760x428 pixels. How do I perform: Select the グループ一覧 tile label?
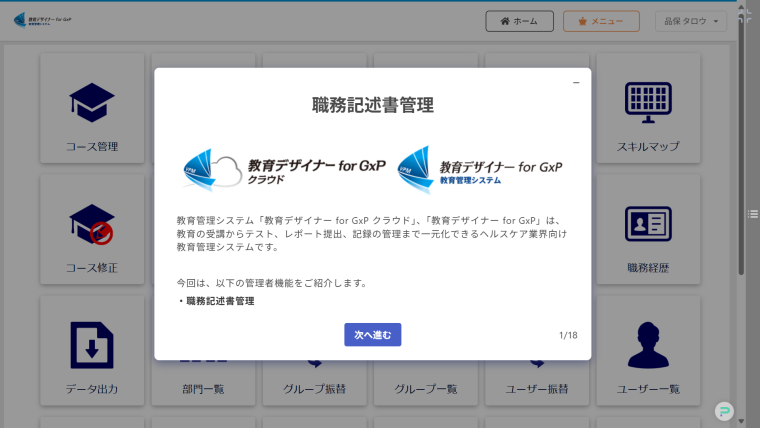click(426, 389)
